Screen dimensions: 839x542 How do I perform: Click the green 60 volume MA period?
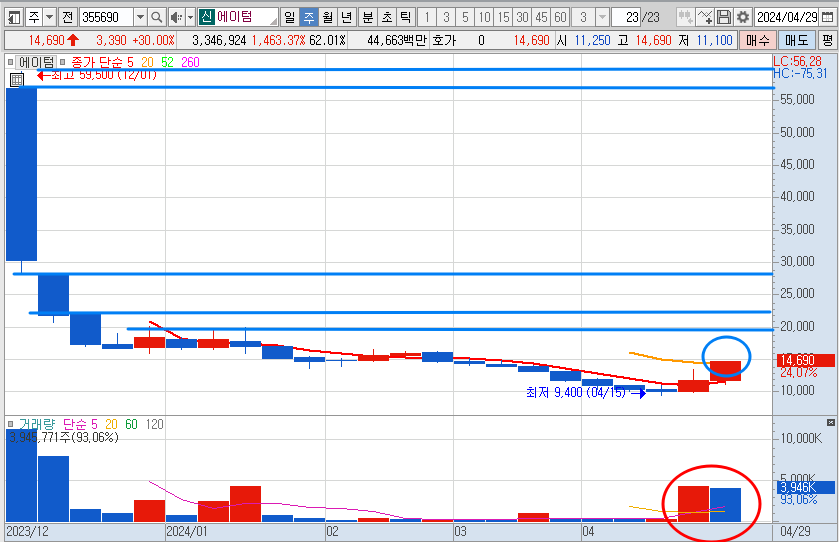(131, 424)
